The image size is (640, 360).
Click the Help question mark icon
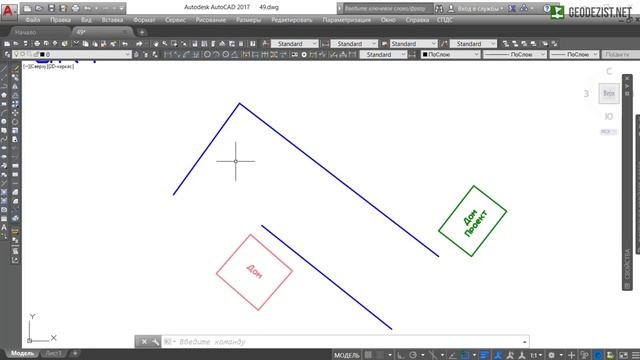[547, 8]
